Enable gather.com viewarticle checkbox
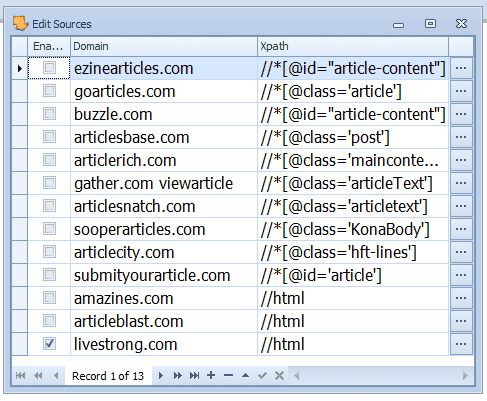The image size is (487, 401). coord(49,183)
